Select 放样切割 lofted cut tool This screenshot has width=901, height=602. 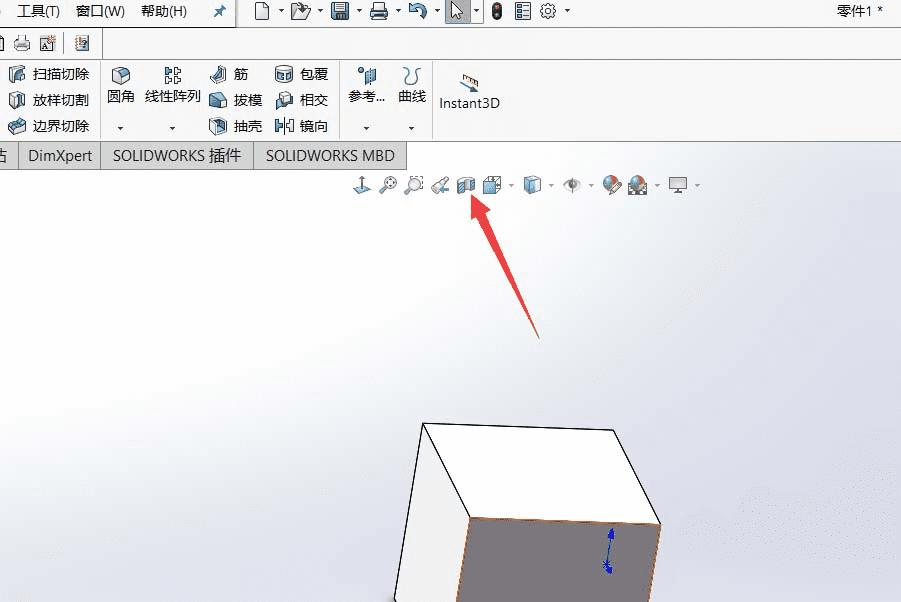click(49, 100)
